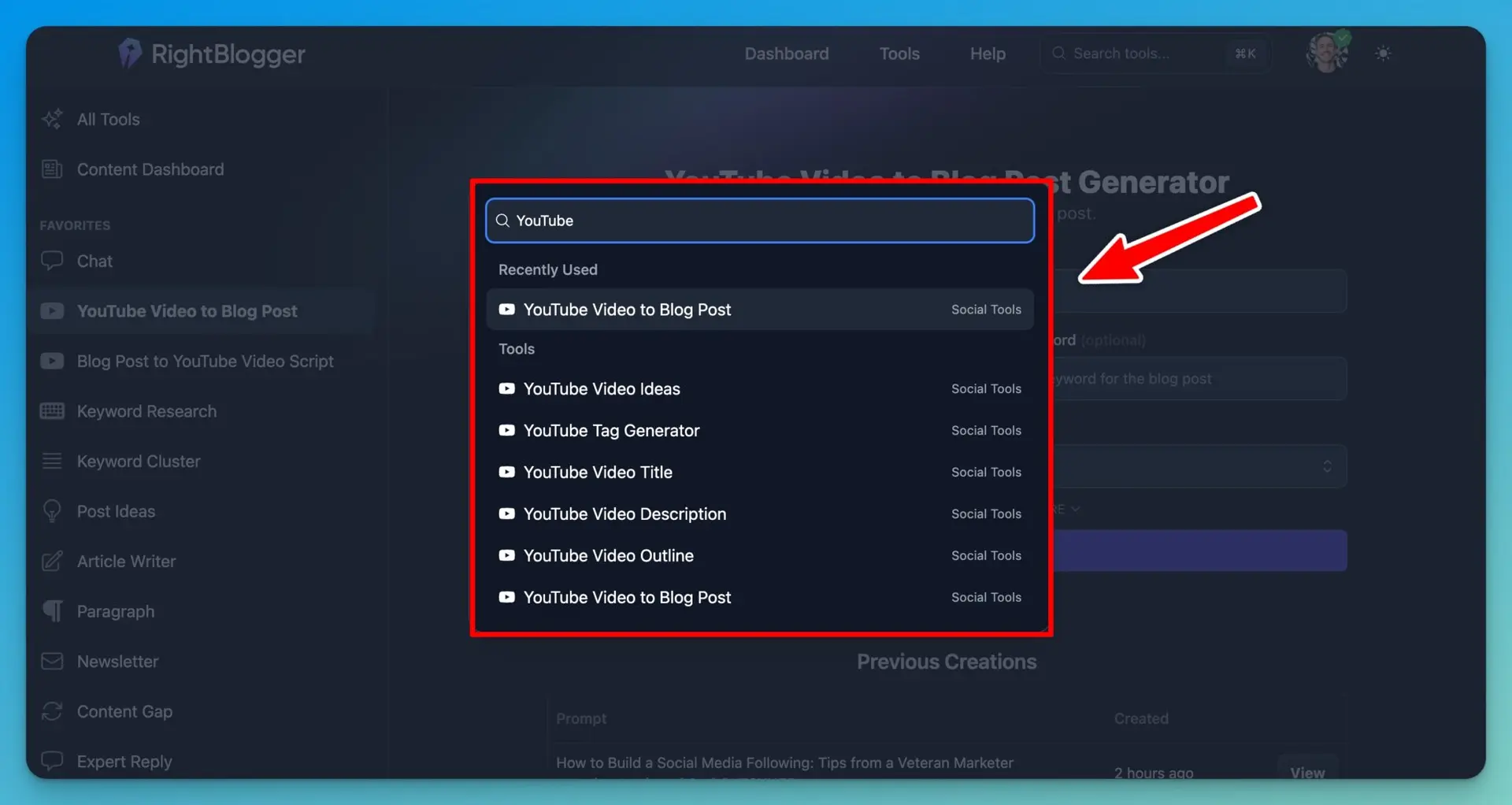Click the All Tools sparkle icon
1512x805 pixels.
(x=52, y=119)
